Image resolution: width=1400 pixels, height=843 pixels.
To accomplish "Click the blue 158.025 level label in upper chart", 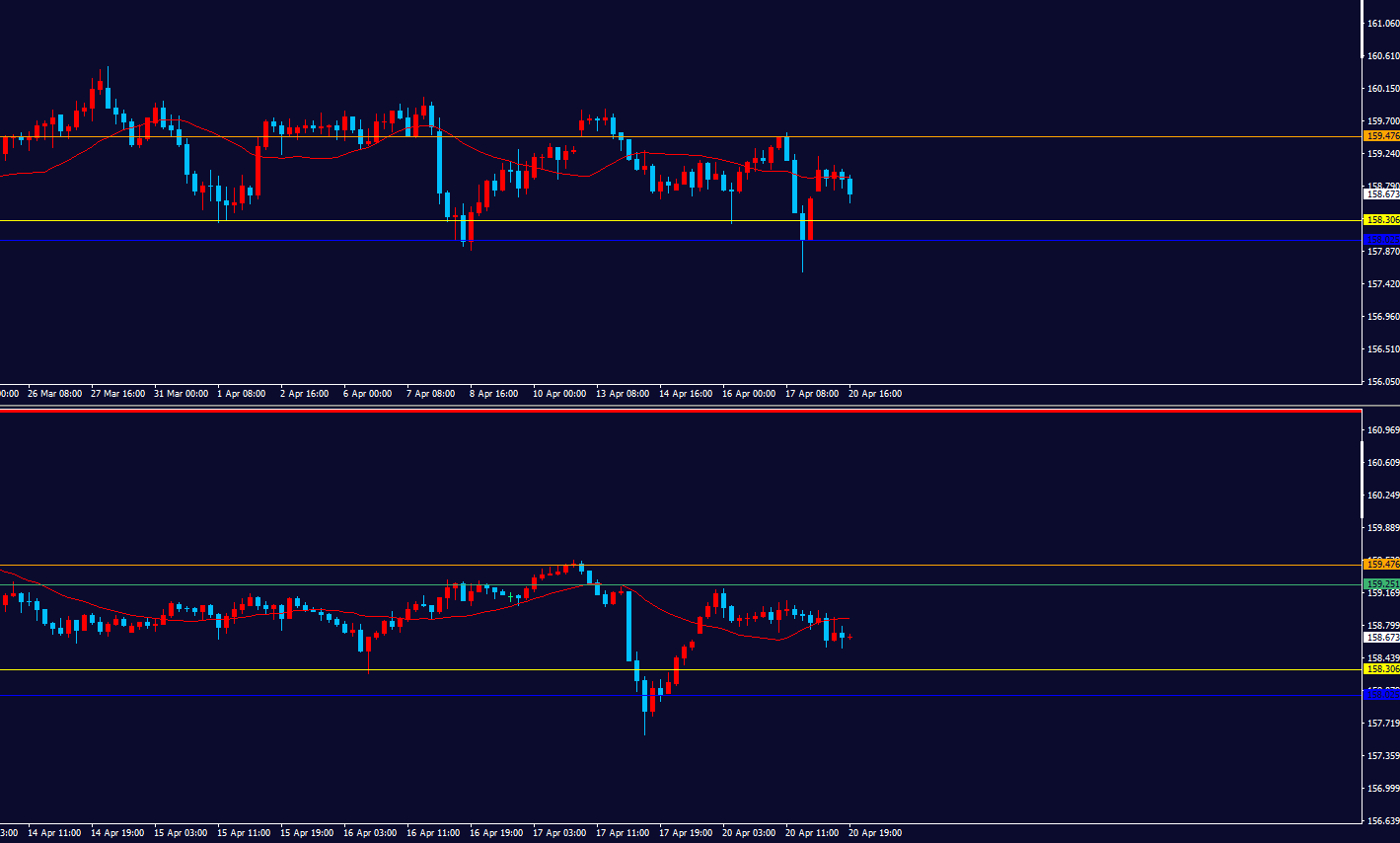I will coord(1381,240).
